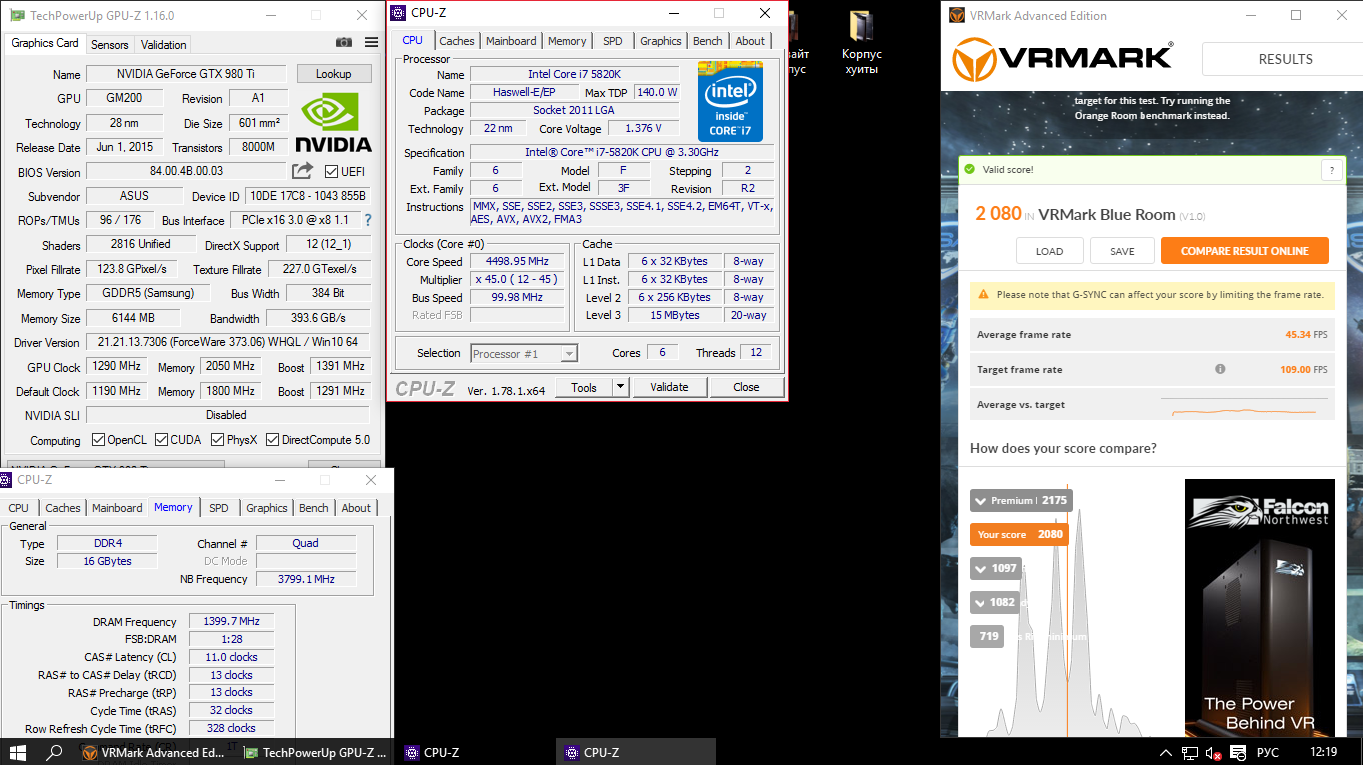The height and width of the screenshot is (765, 1363).
Task: Switch to the CPU tab in the lower CPU-Z window
Action: point(19,508)
